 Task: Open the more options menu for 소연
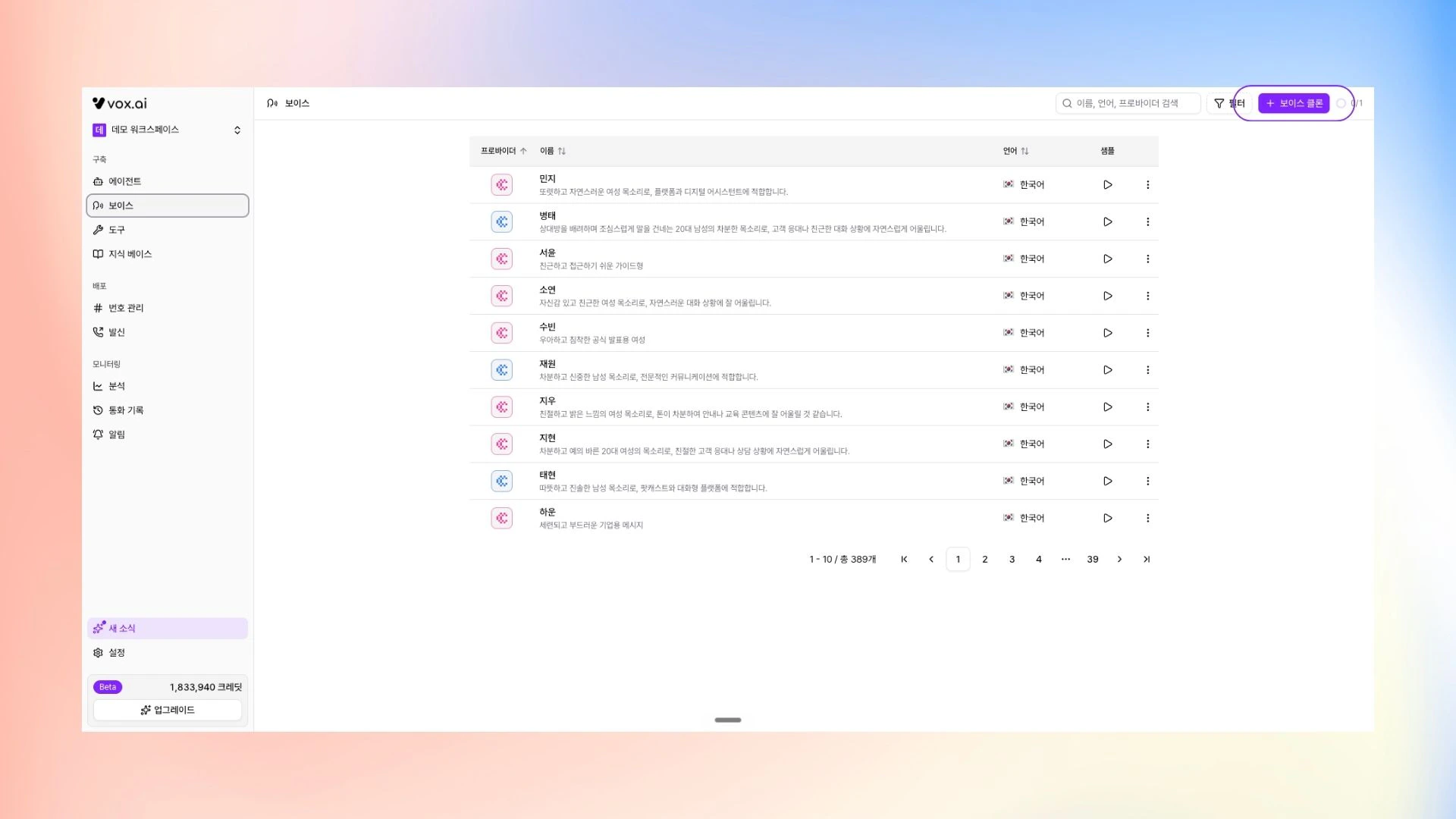point(1147,297)
